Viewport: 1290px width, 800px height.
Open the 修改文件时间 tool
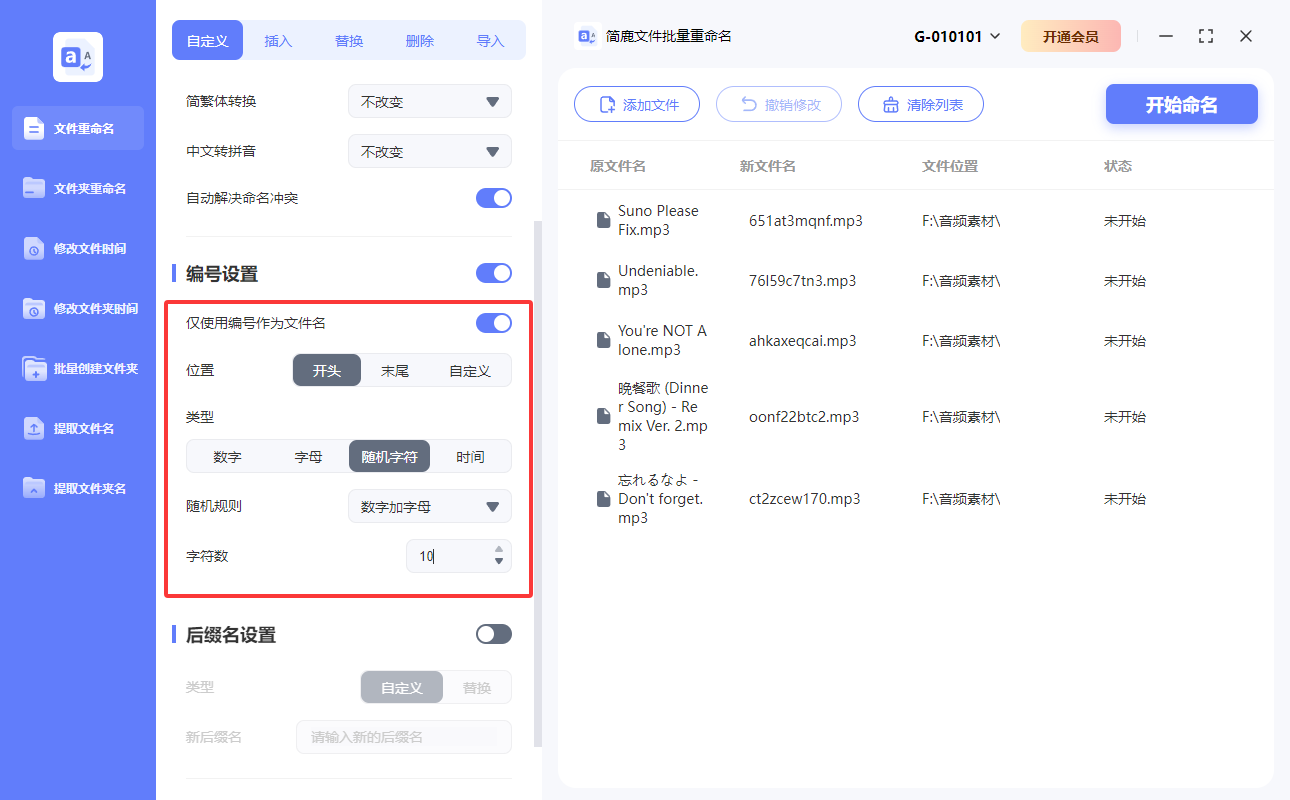click(x=77, y=248)
